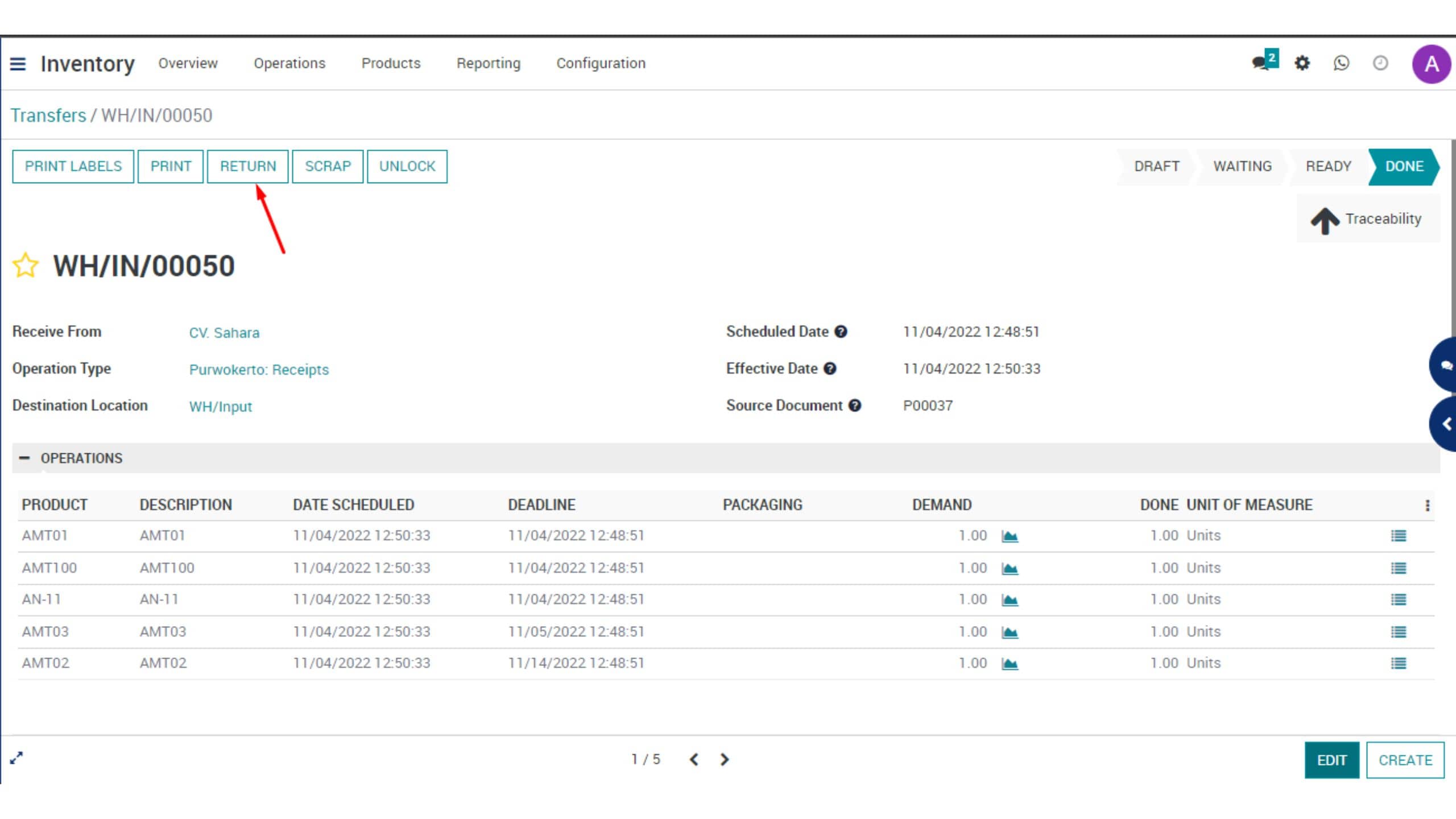Open detailed operations list icon for AN-11
The height and width of the screenshot is (819, 1456).
tap(1399, 599)
